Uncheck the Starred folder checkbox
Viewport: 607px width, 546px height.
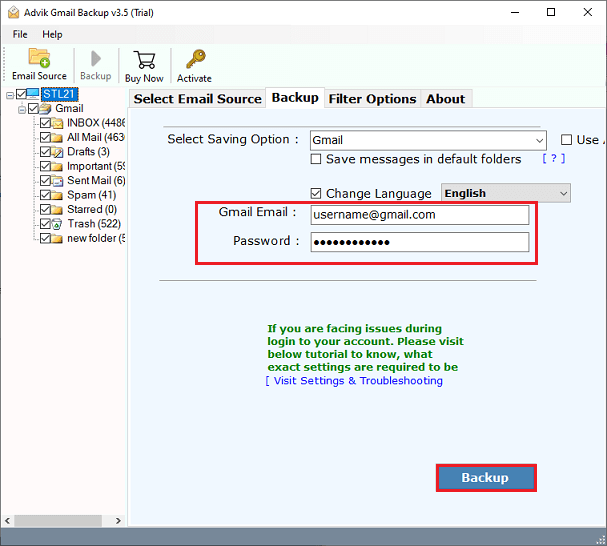click(45, 209)
